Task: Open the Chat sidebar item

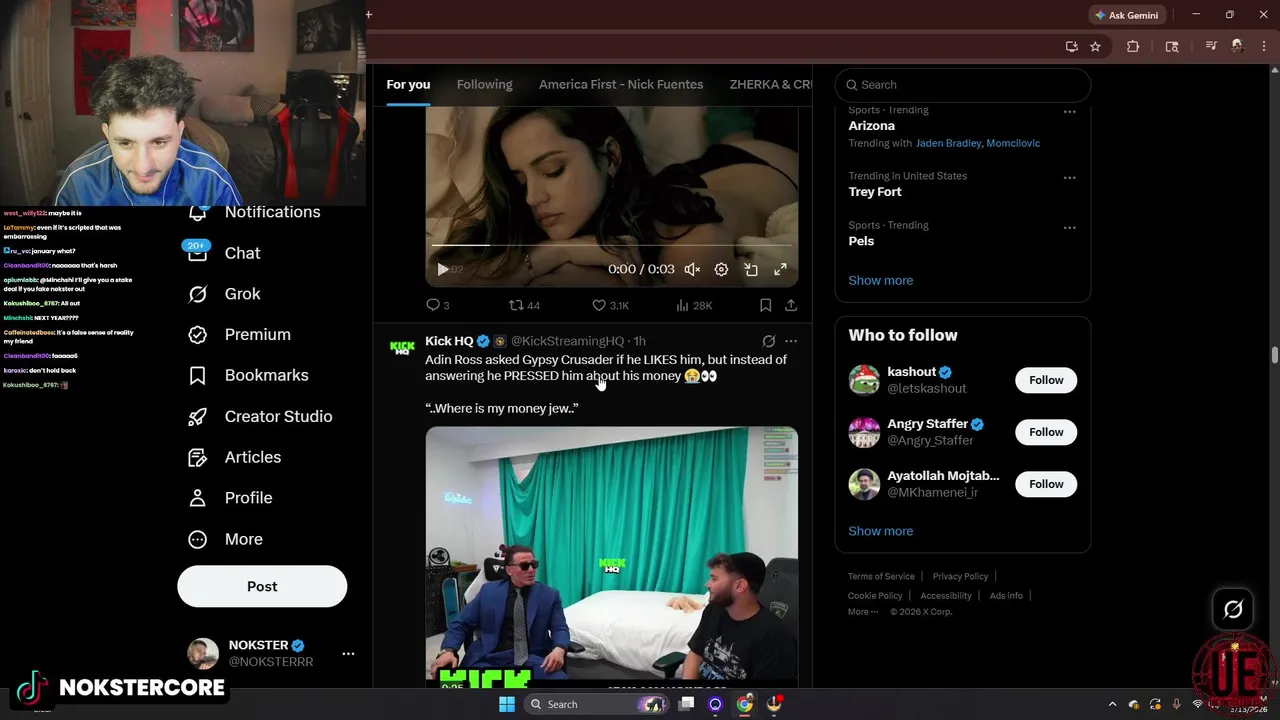Action: pos(224,253)
